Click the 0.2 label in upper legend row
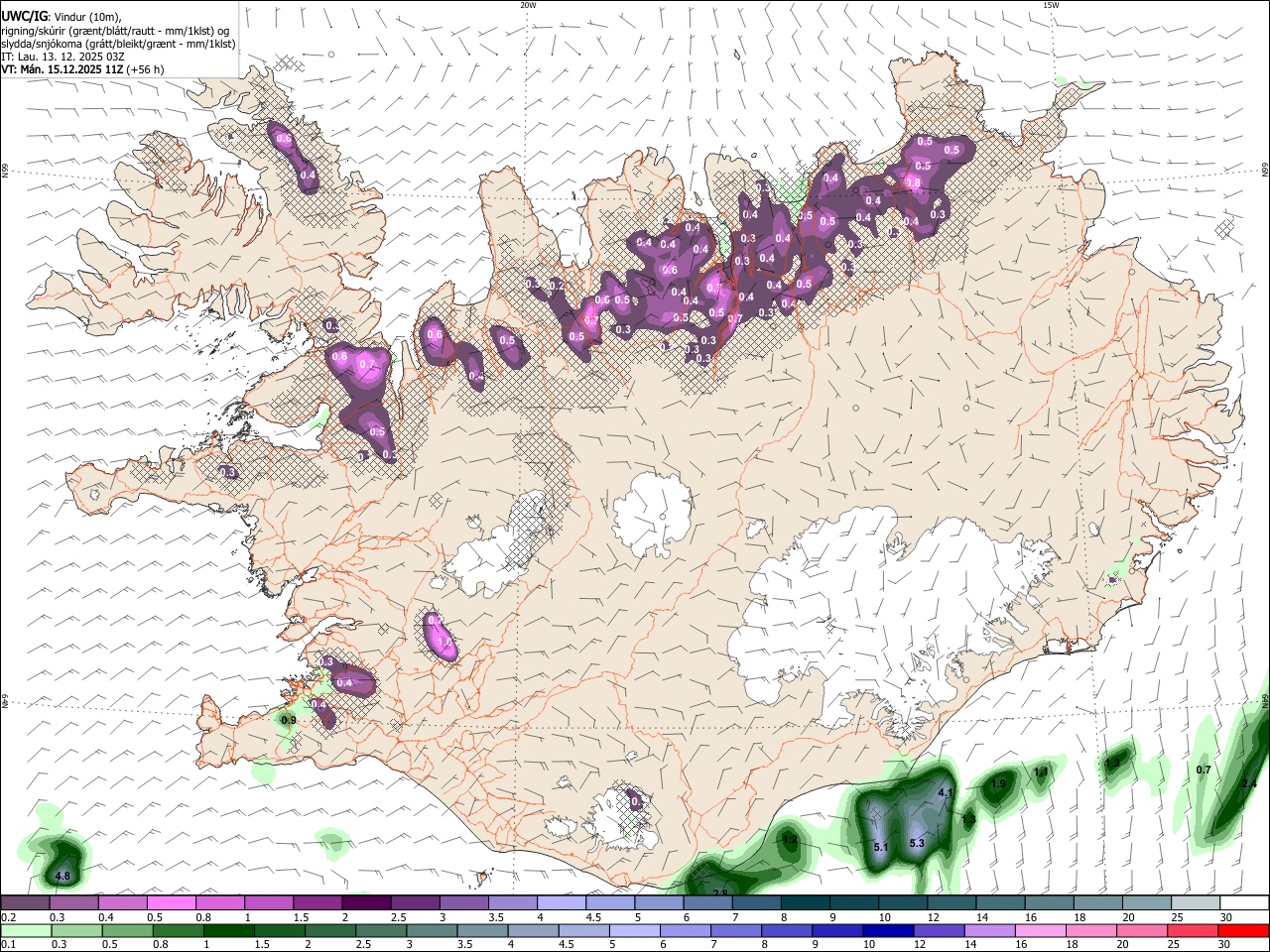This screenshot has width=1270, height=952. [8, 917]
